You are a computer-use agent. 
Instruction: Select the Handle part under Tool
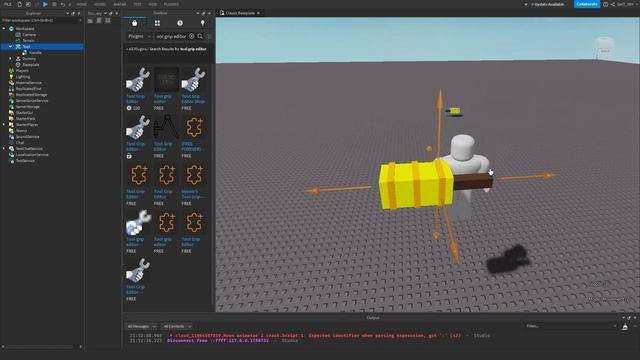tap(35, 53)
